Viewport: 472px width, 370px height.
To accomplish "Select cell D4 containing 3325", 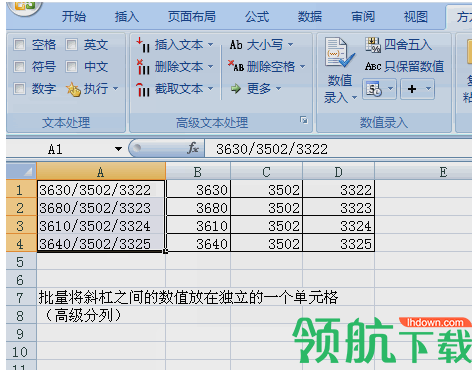I will (x=338, y=244).
